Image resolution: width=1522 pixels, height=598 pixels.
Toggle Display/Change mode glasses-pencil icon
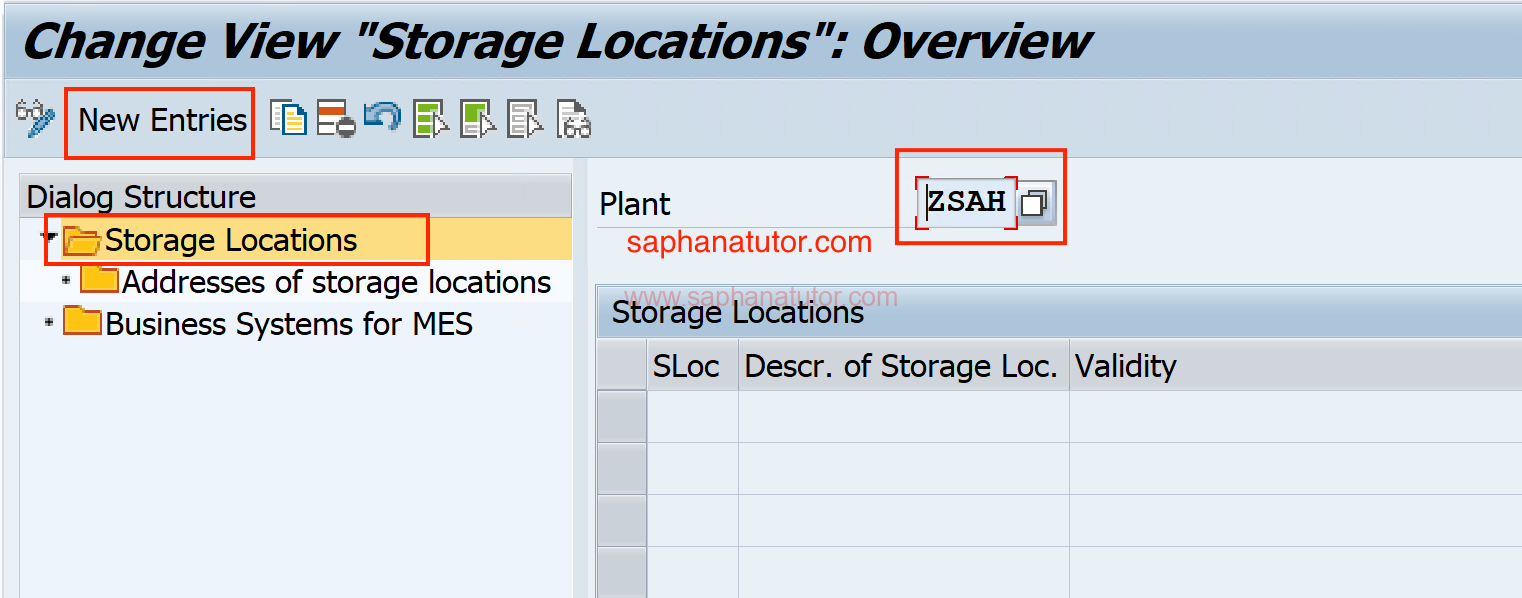35,119
